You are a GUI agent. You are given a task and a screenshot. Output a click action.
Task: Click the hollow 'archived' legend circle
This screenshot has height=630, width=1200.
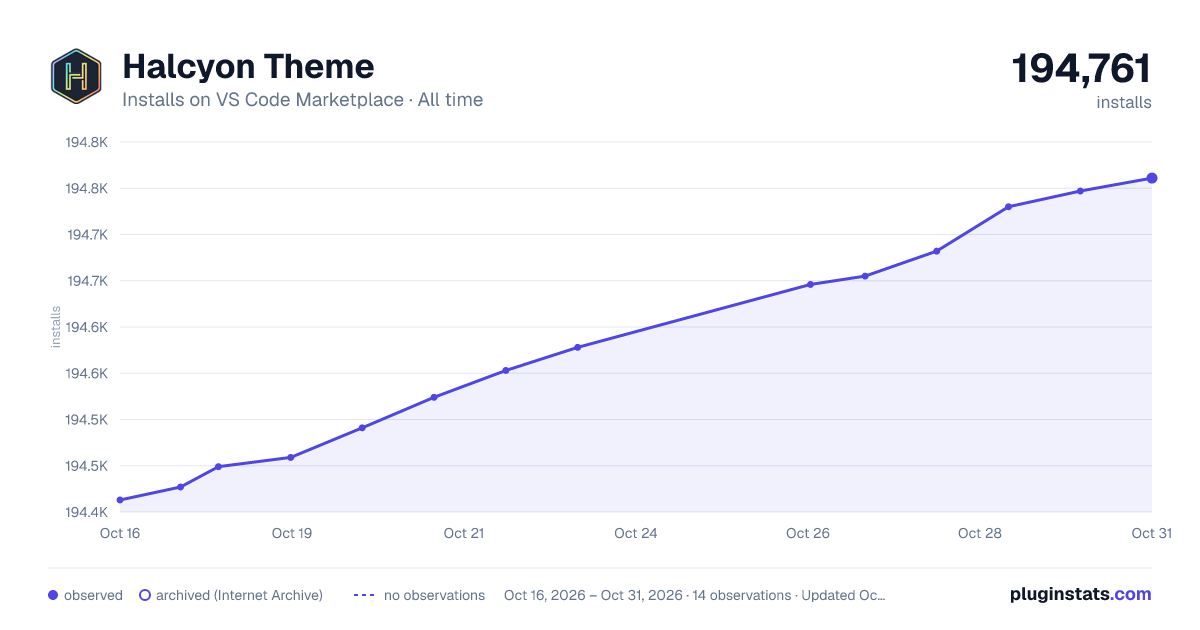(x=144, y=595)
